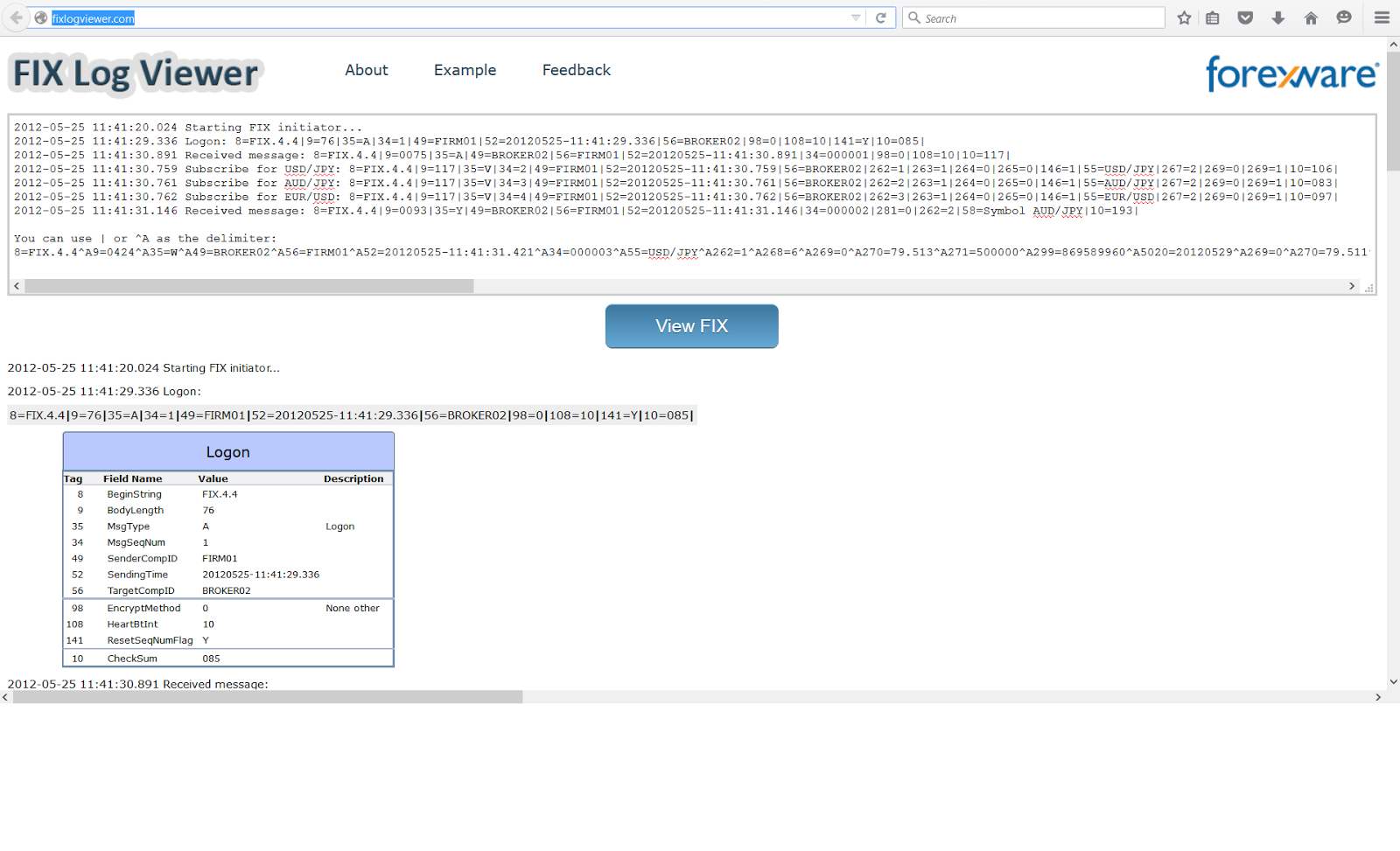This screenshot has width=1400, height=851.
Task: Open the reading list clipboard icon
Action: pos(1212,17)
